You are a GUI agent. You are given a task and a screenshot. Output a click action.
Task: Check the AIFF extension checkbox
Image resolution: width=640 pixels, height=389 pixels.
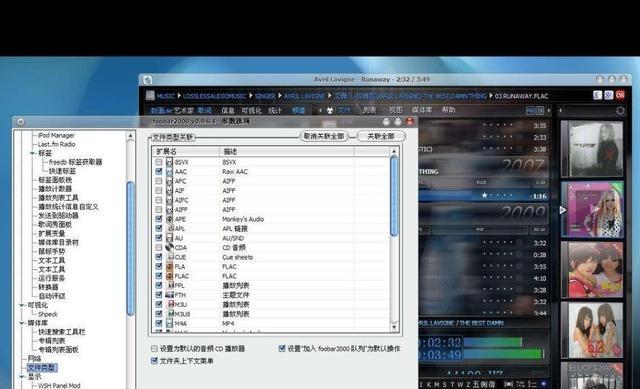159,209
